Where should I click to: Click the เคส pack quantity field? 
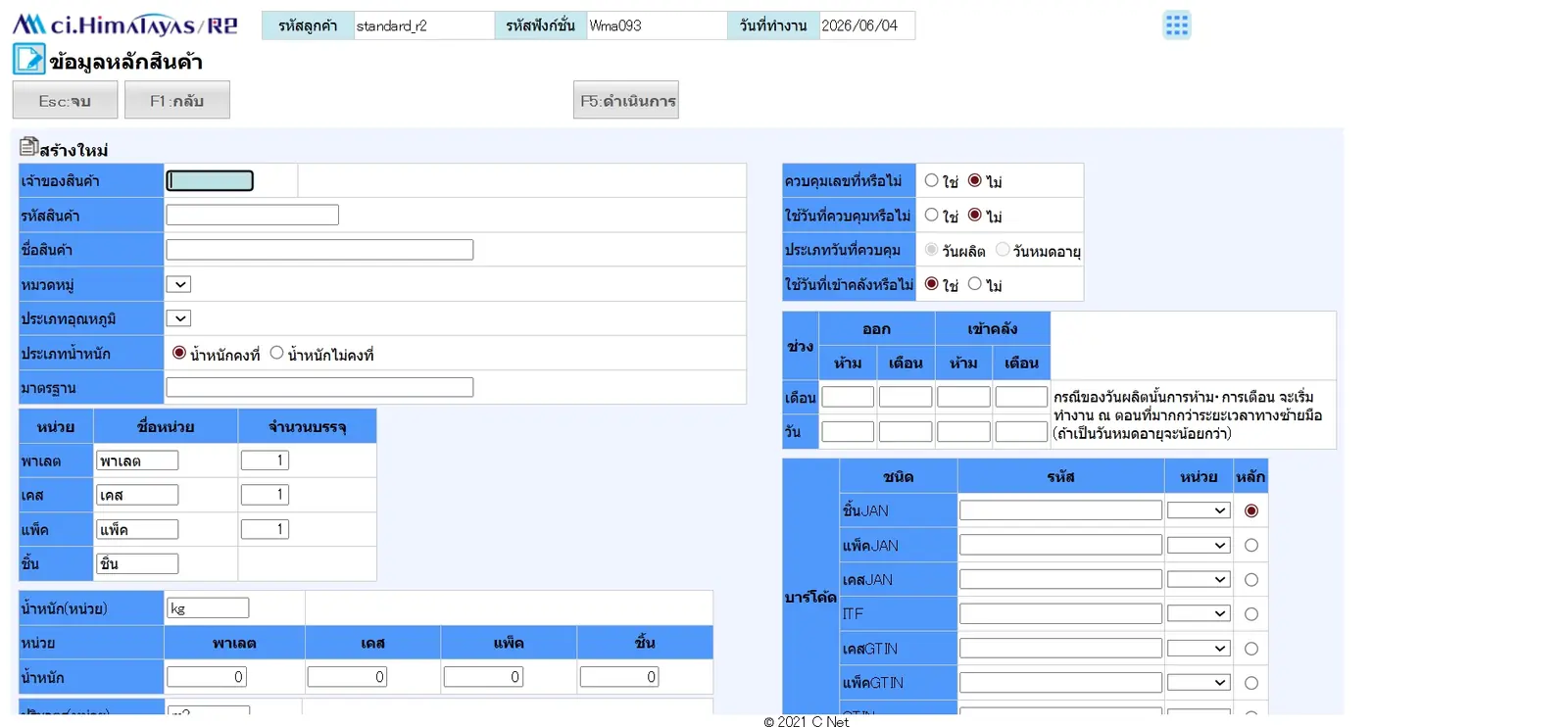pyautogui.click(x=265, y=495)
